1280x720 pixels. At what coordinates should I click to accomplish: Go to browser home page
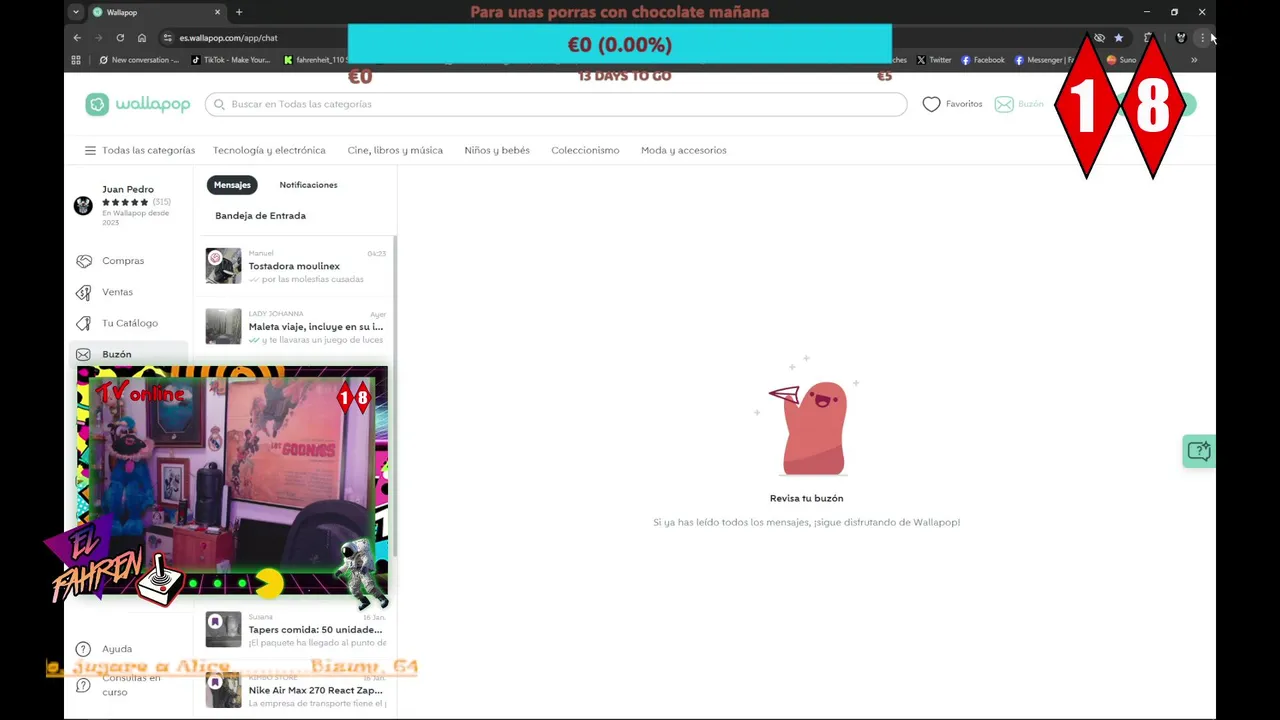(142, 38)
